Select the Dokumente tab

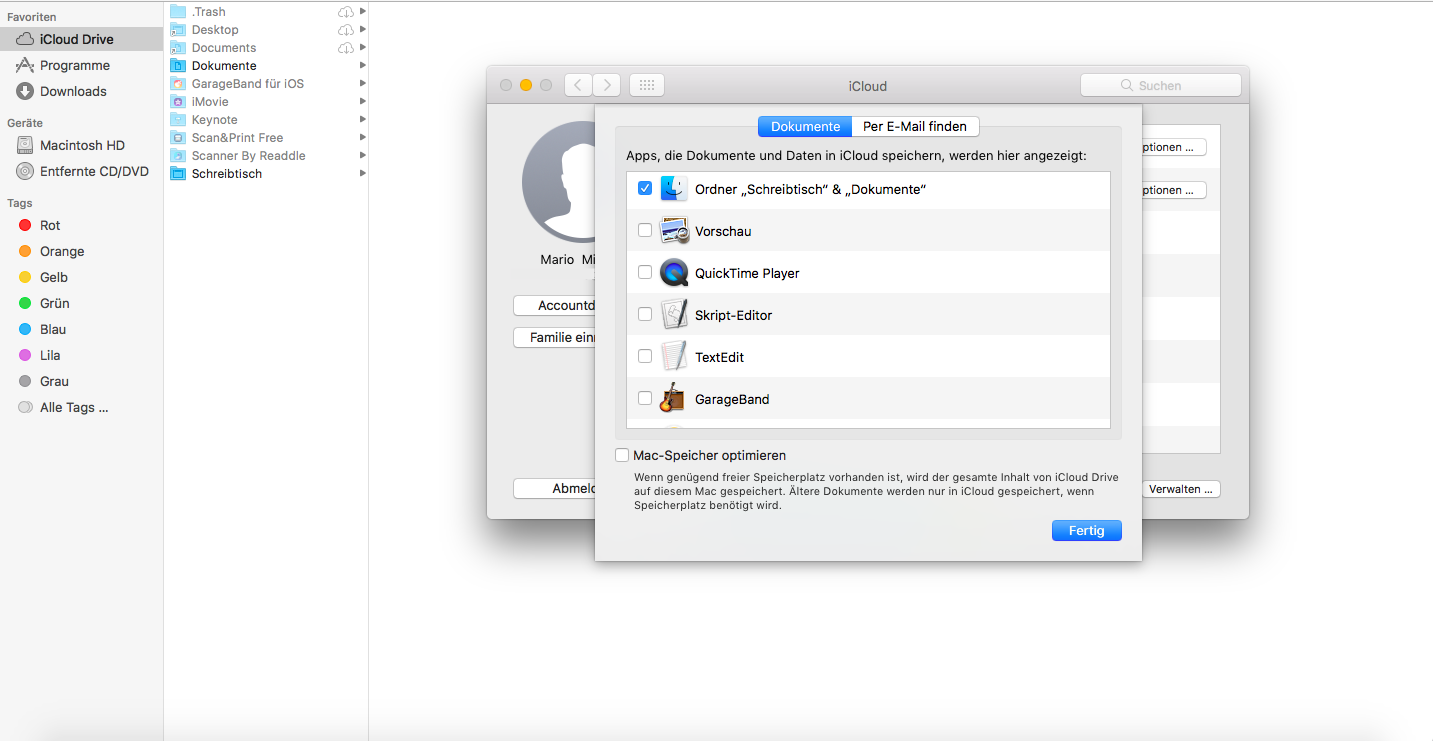[805, 127]
